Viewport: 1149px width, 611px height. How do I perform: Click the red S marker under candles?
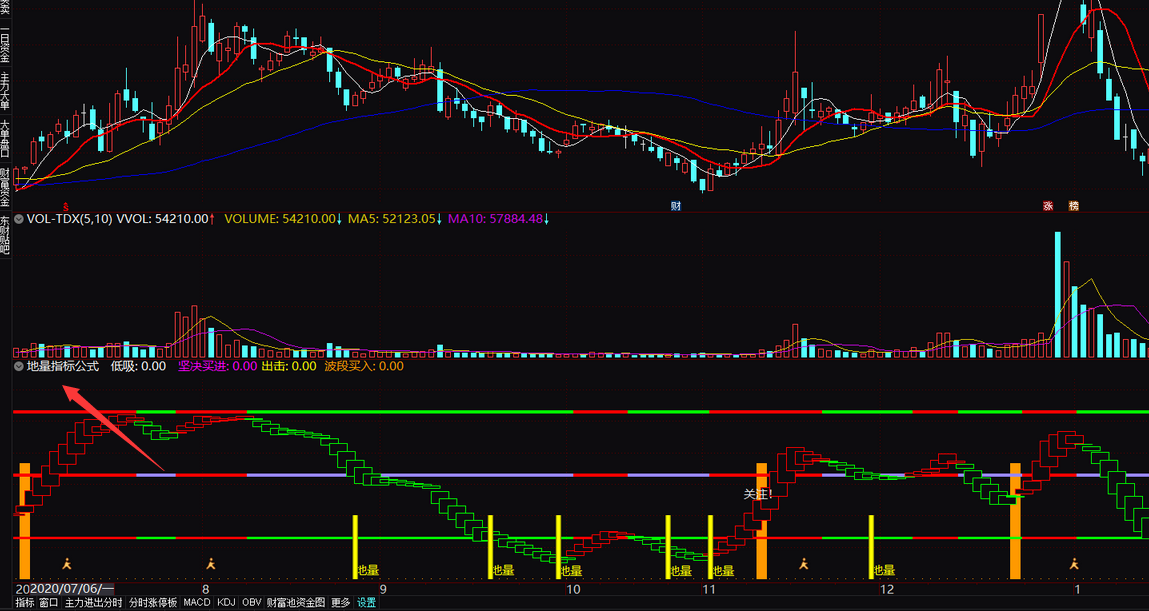point(66,207)
